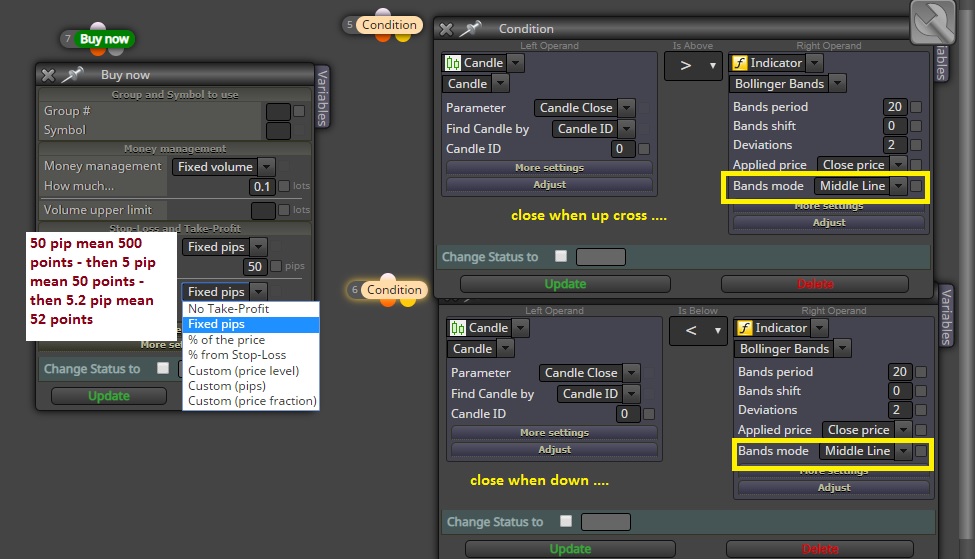Open upper Bollinger Bands indicator dropdown
This screenshot has height=559, width=975.
click(787, 84)
